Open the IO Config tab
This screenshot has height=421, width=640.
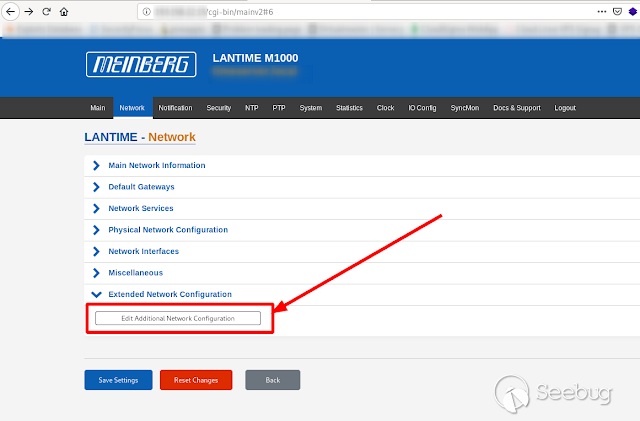[x=422, y=108]
